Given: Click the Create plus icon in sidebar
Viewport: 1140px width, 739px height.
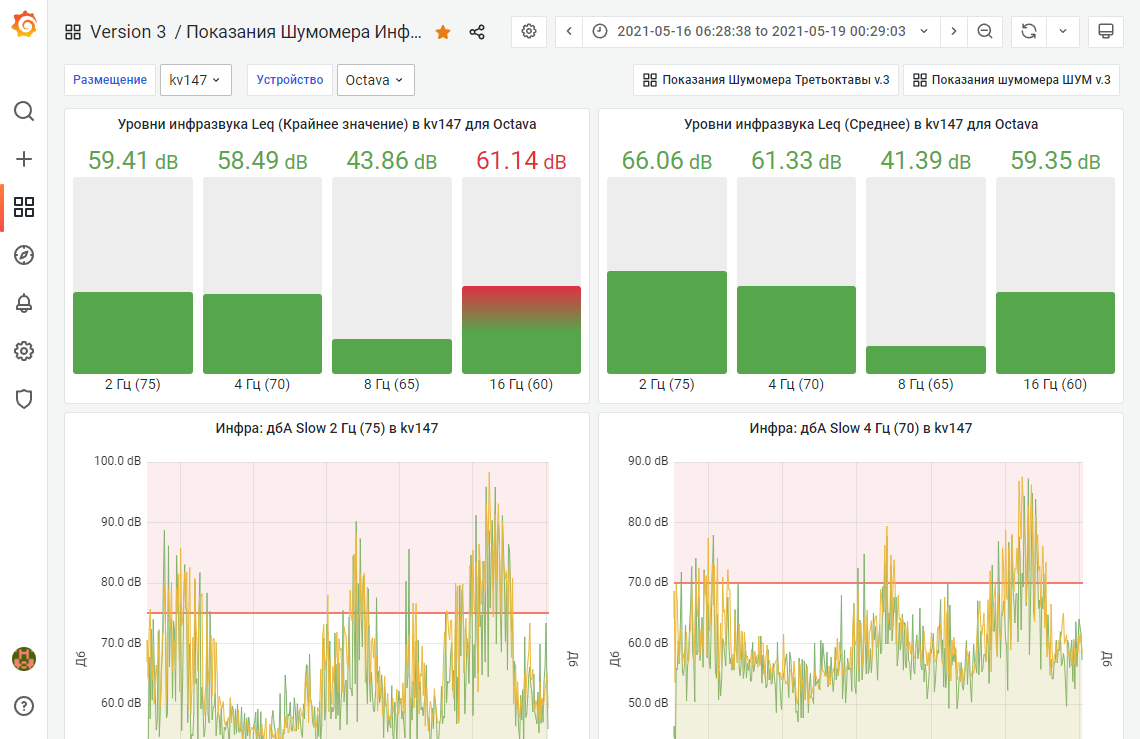Looking at the screenshot, I should (x=24, y=159).
